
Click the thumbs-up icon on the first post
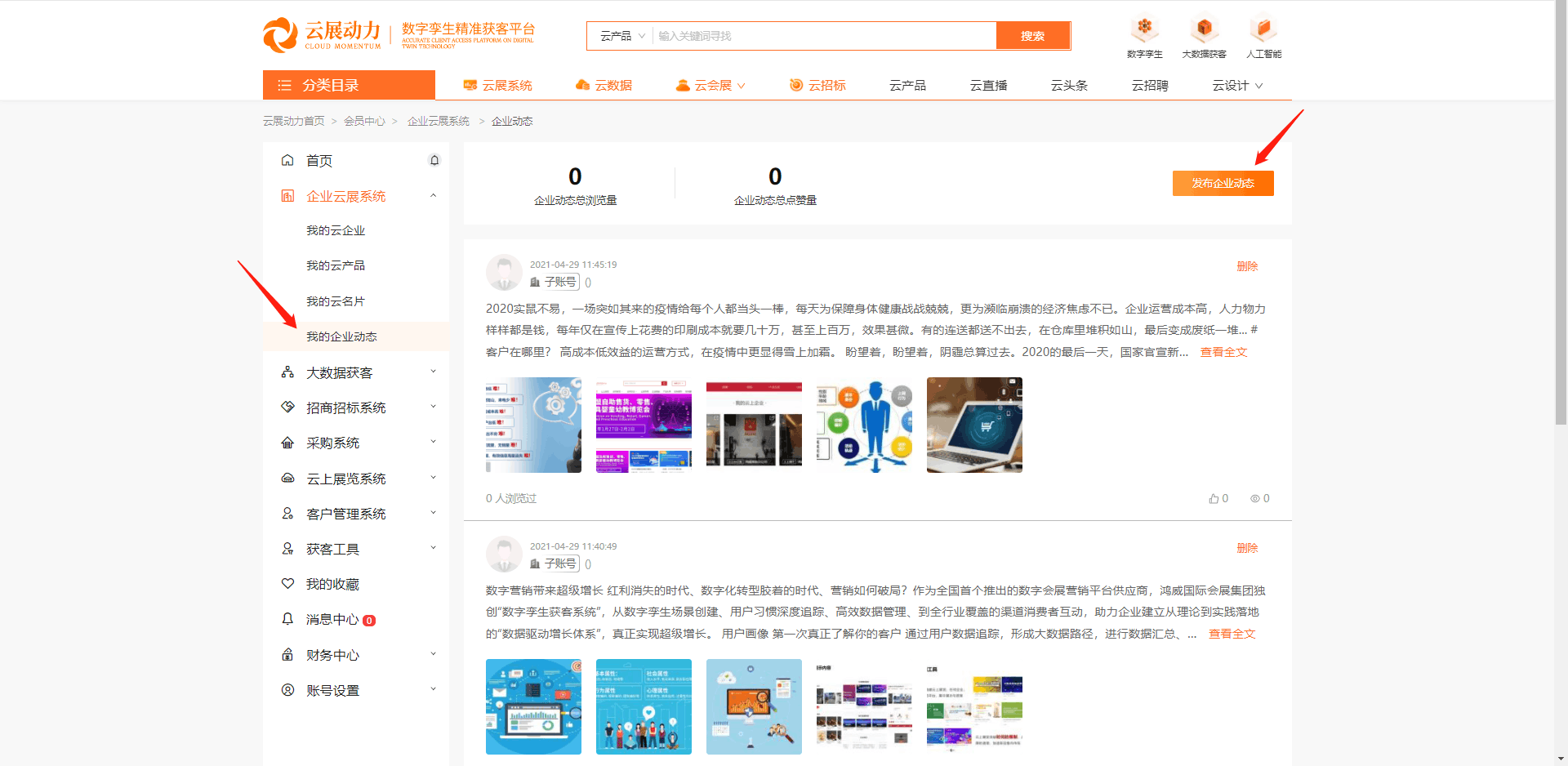pos(1213,498)
